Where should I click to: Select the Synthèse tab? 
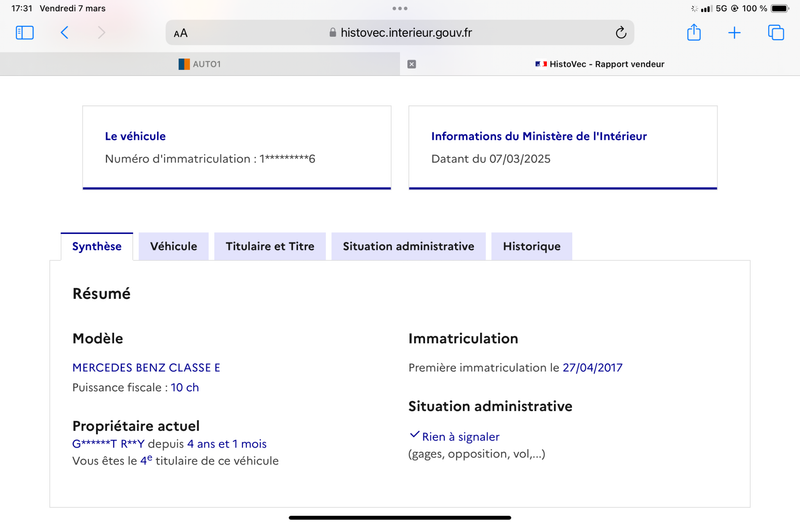click(x=97, y=246)
